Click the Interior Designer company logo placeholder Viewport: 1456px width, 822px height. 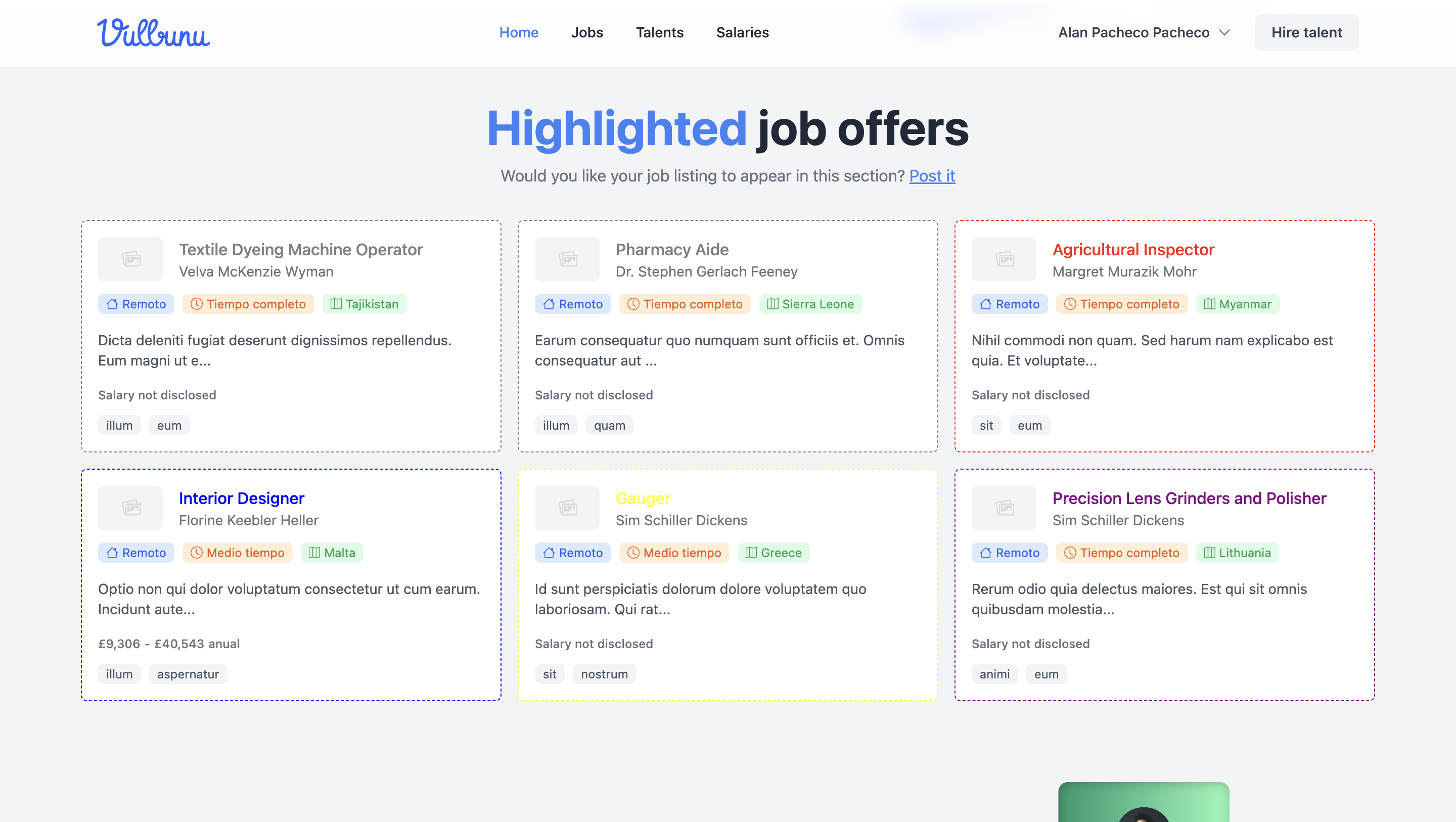(x=130, y=508)
